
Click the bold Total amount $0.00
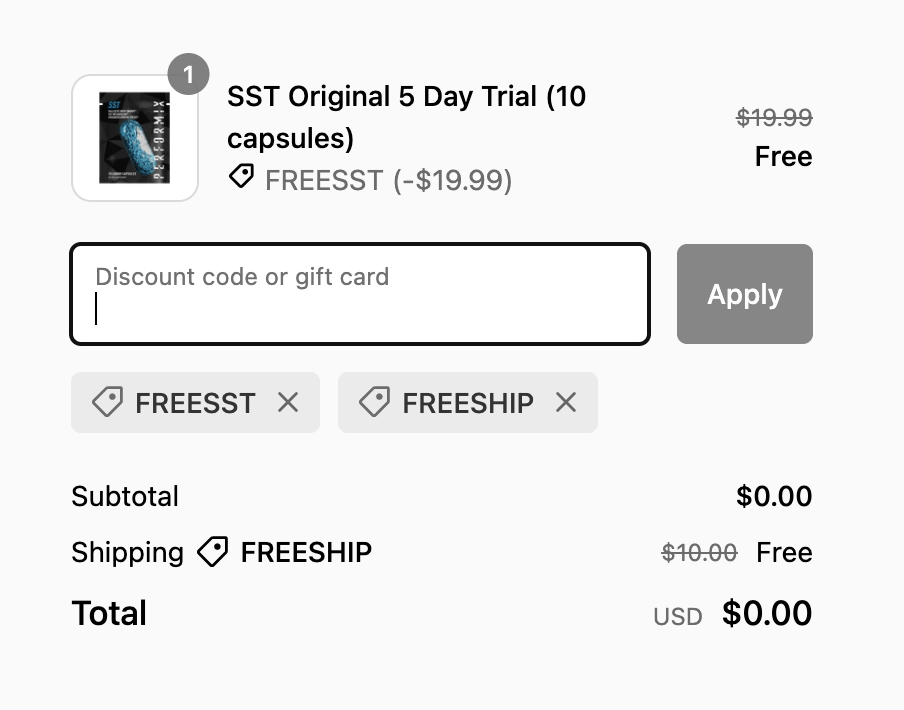click(767, 613)
